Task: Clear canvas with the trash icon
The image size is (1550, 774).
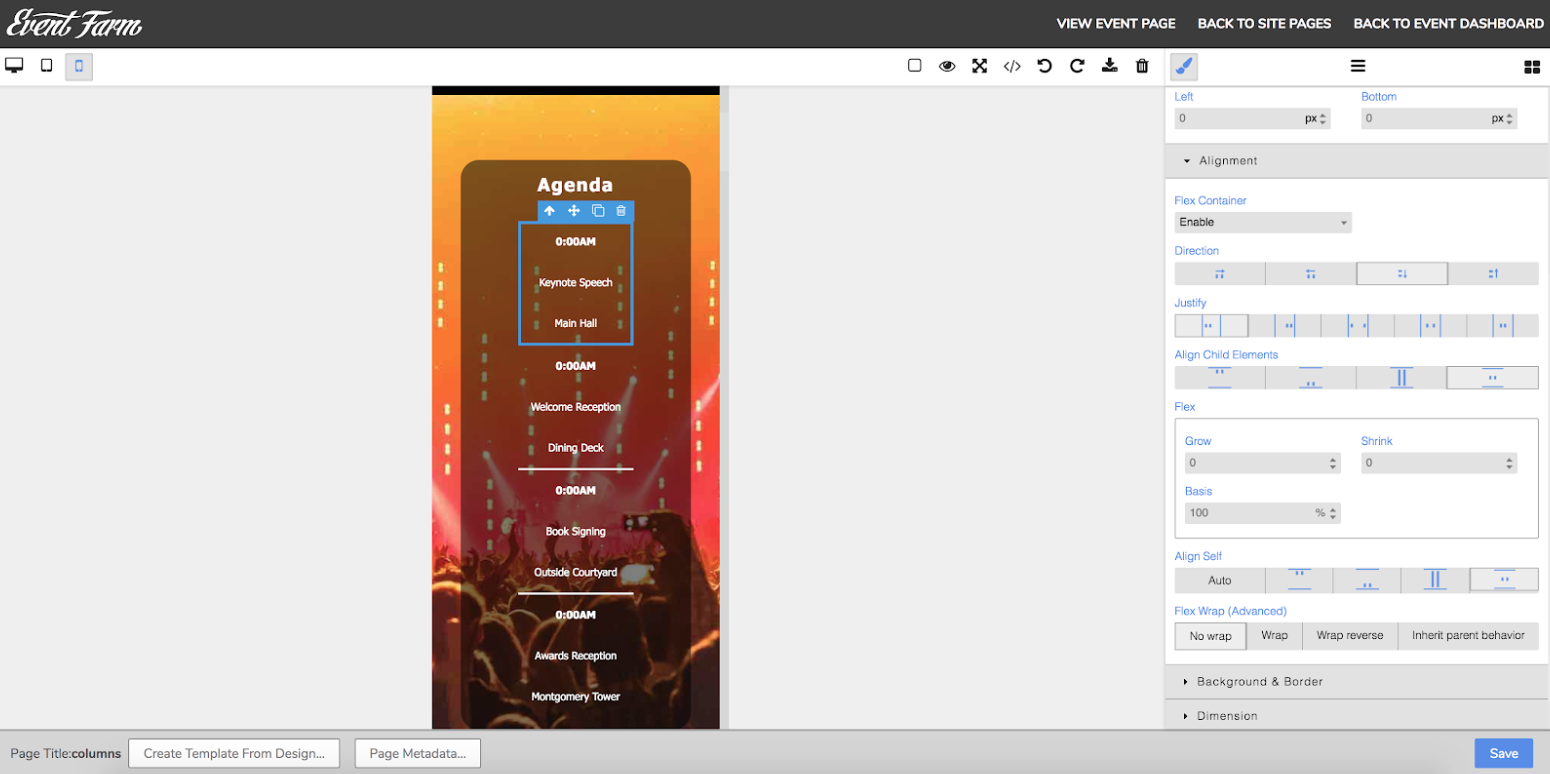Action: (x=1142, y=66)
